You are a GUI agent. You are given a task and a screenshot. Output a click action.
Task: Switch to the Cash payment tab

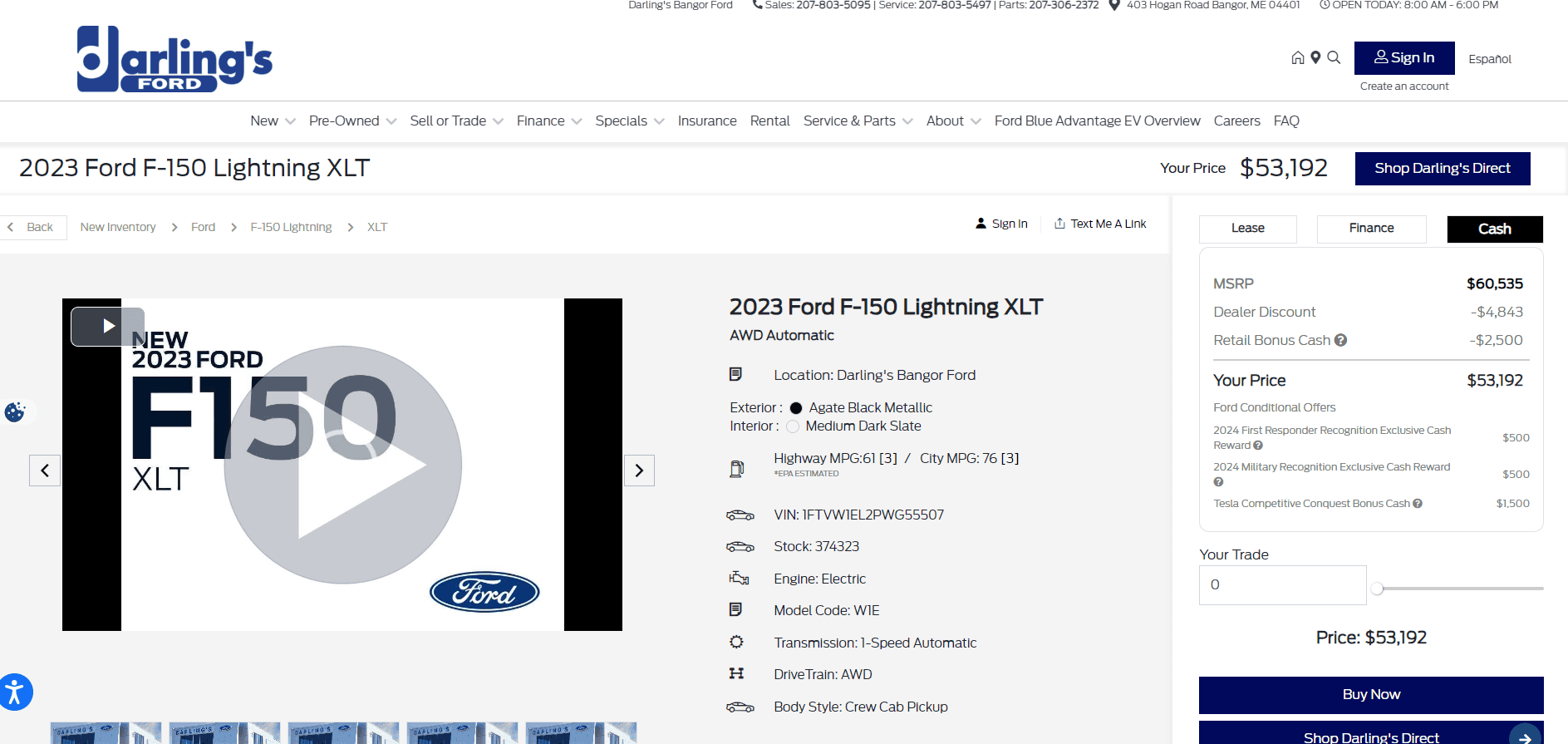tap(1494, 229)
